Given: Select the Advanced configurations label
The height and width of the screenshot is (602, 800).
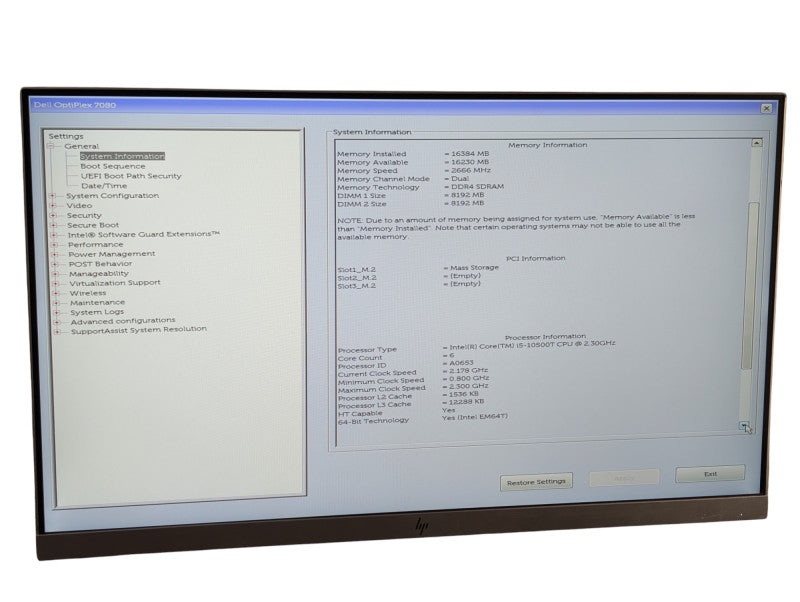Looking at the screenshot, I should point(123,321).
